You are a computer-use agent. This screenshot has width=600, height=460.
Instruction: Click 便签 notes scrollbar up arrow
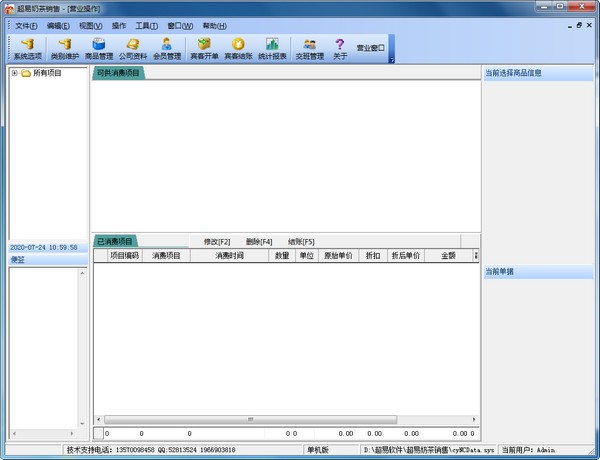82,273
